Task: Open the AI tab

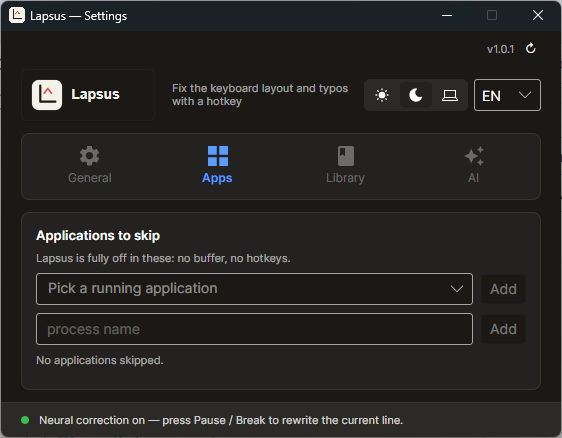Action: click(x=473, y=166)
